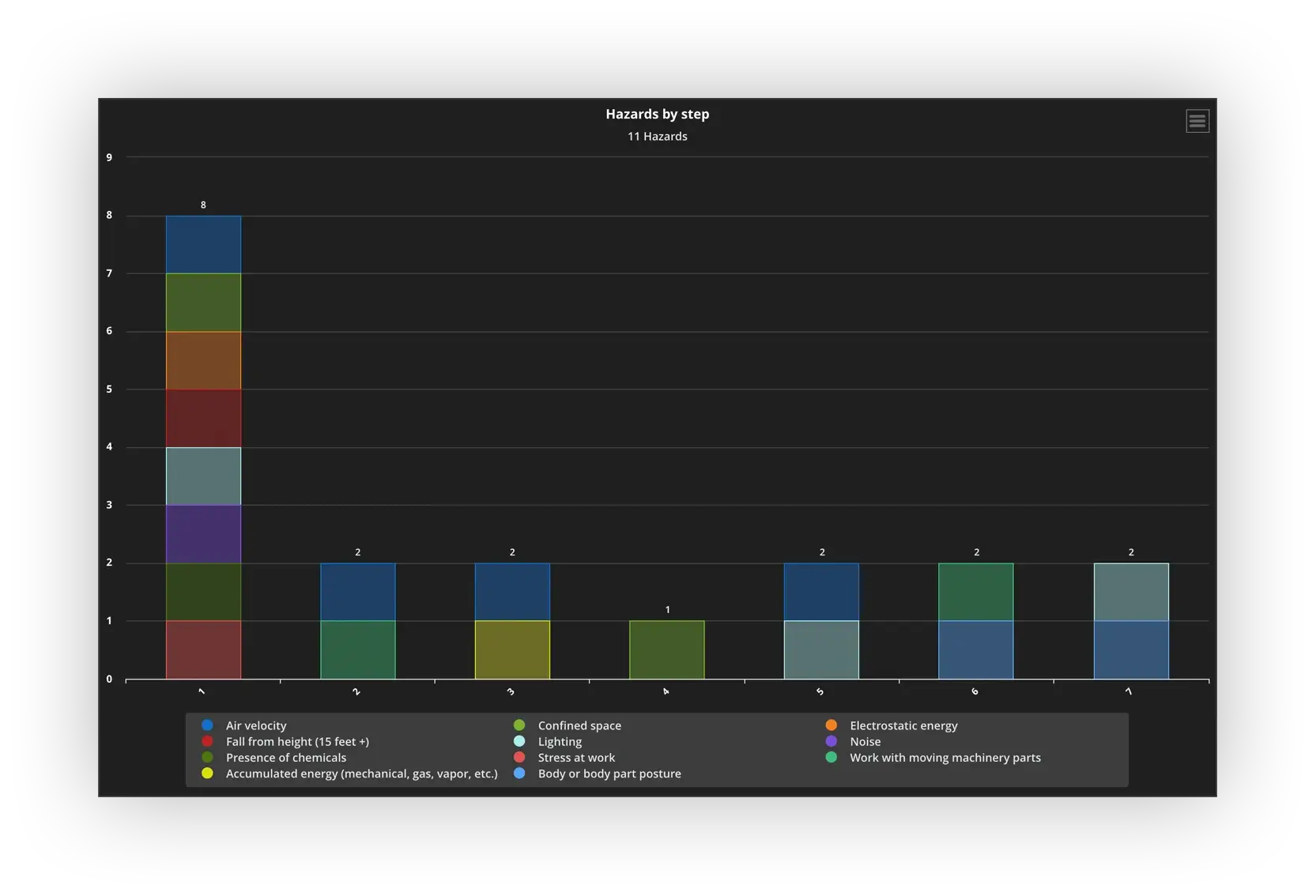Toggle Accumulated energy legend item
This screenshot has height=896, width=1316.
click(x=349, y=774)
